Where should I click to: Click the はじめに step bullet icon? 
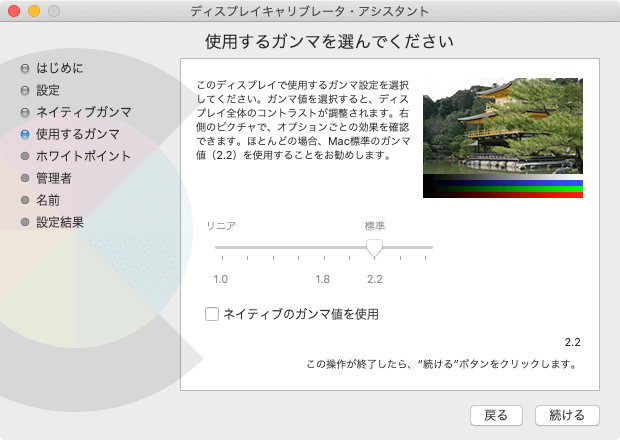(x=25, y=69)
